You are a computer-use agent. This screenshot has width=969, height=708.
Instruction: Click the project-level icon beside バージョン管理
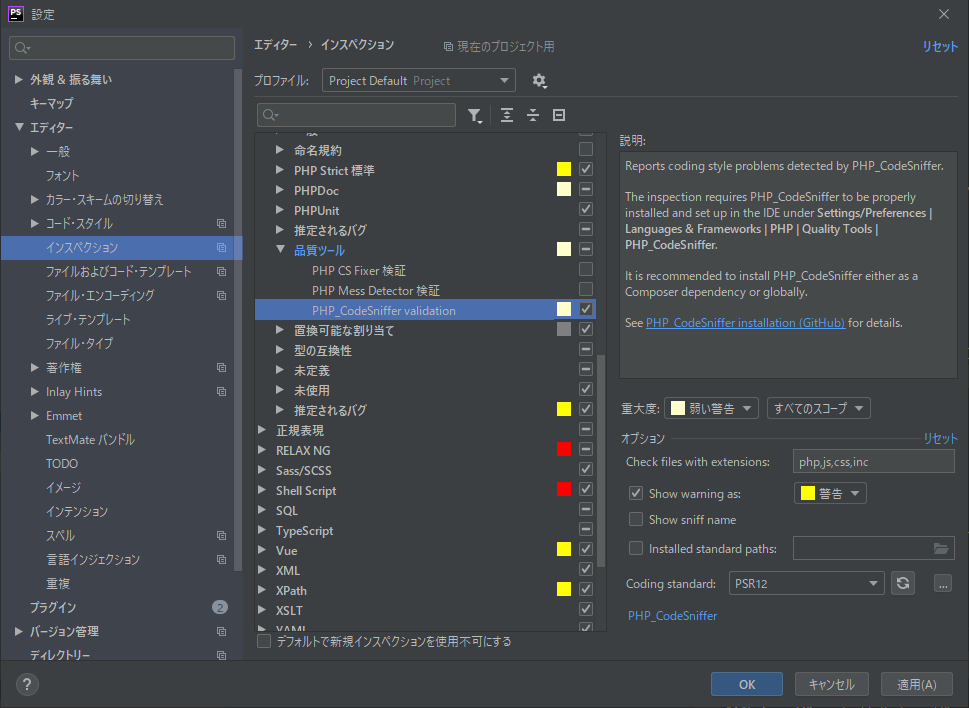pos(221,631)
